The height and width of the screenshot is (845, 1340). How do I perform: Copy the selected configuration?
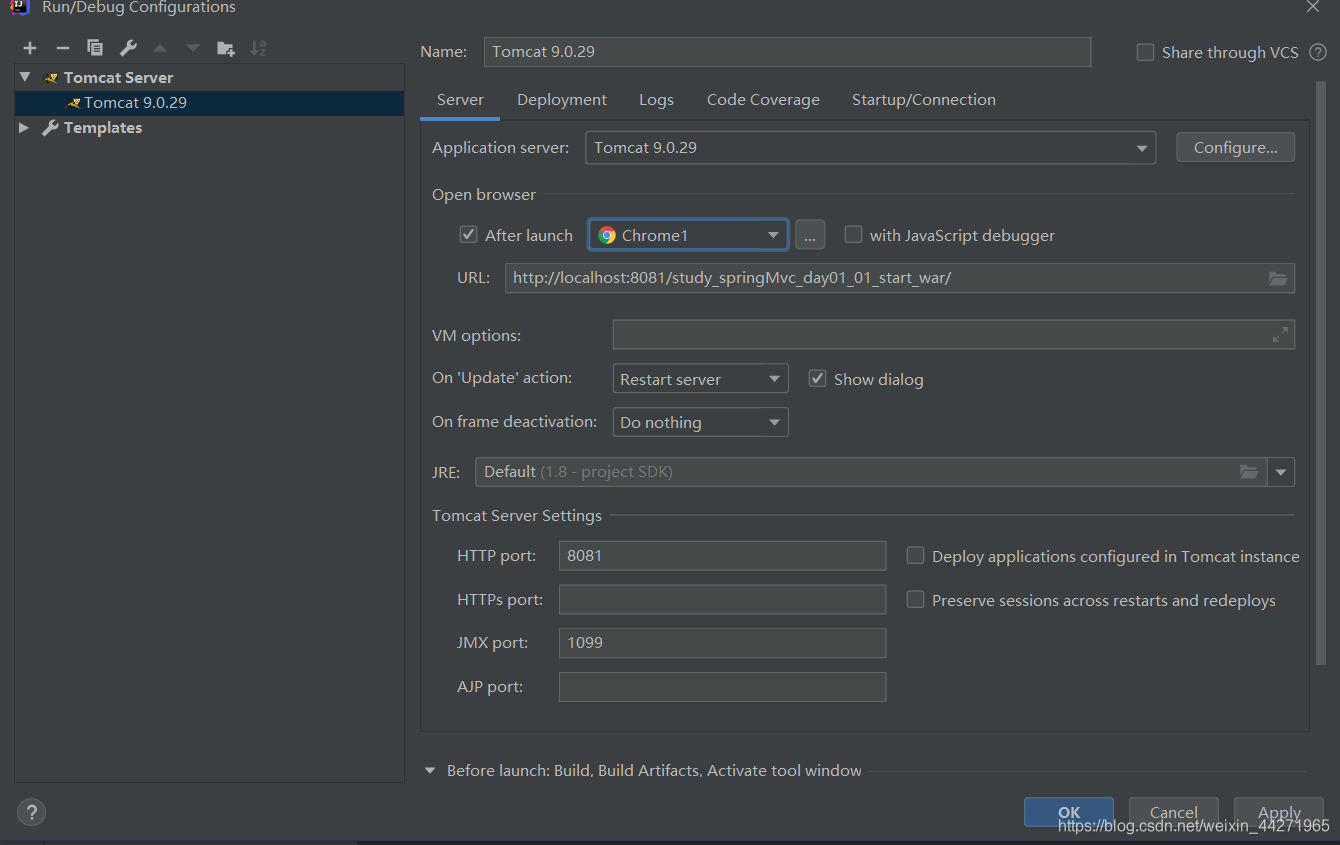click(95, 48)
